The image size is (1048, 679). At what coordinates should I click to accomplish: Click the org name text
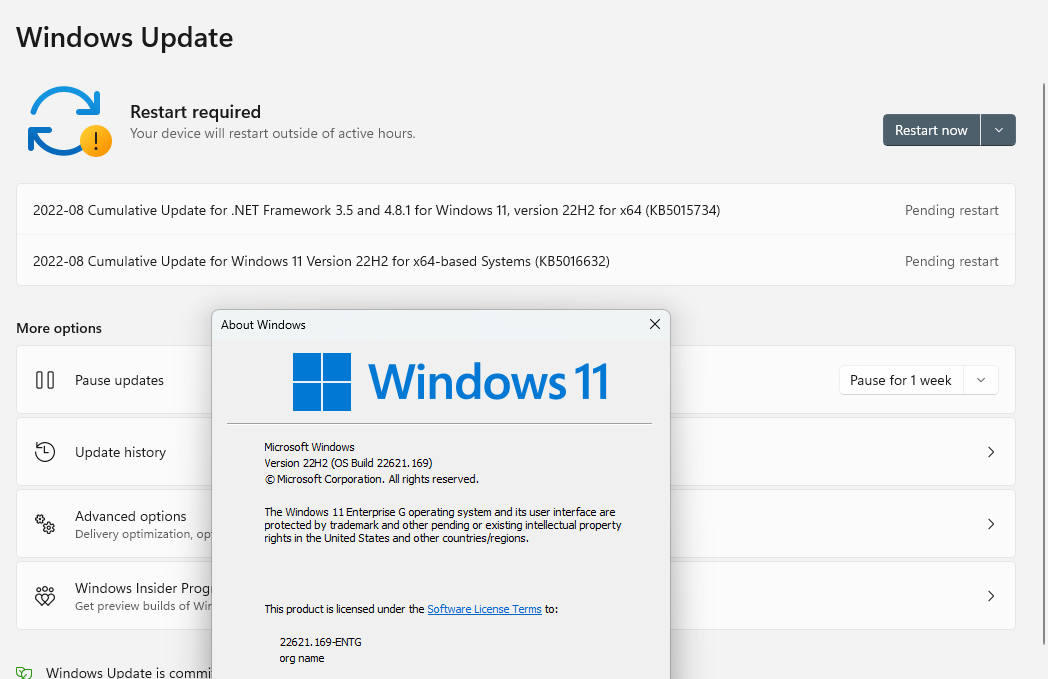click(x=301, y=658)
